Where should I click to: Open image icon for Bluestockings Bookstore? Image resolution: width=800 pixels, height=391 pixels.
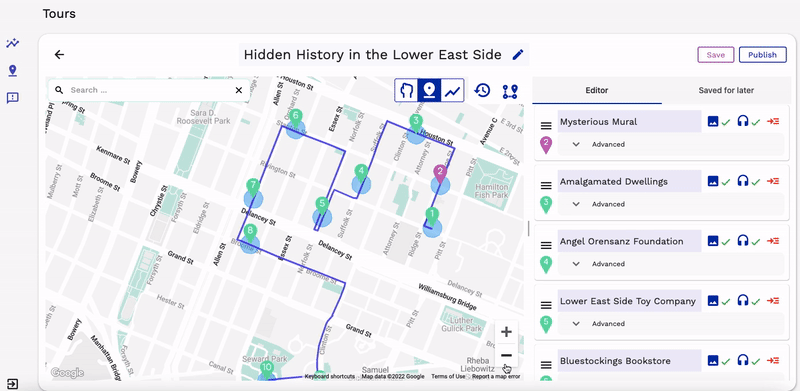[x=713, y=361]
